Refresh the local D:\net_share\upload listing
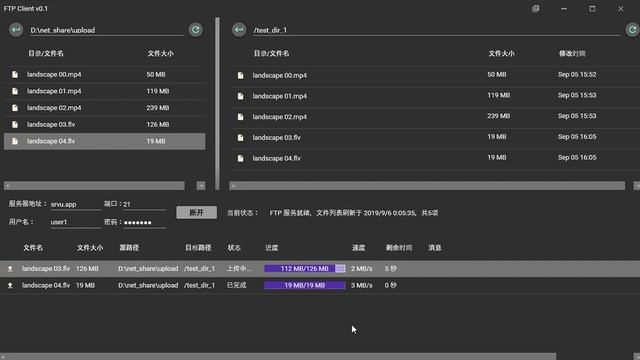Viewport: 640px width, 360px height. coord(196,30)
